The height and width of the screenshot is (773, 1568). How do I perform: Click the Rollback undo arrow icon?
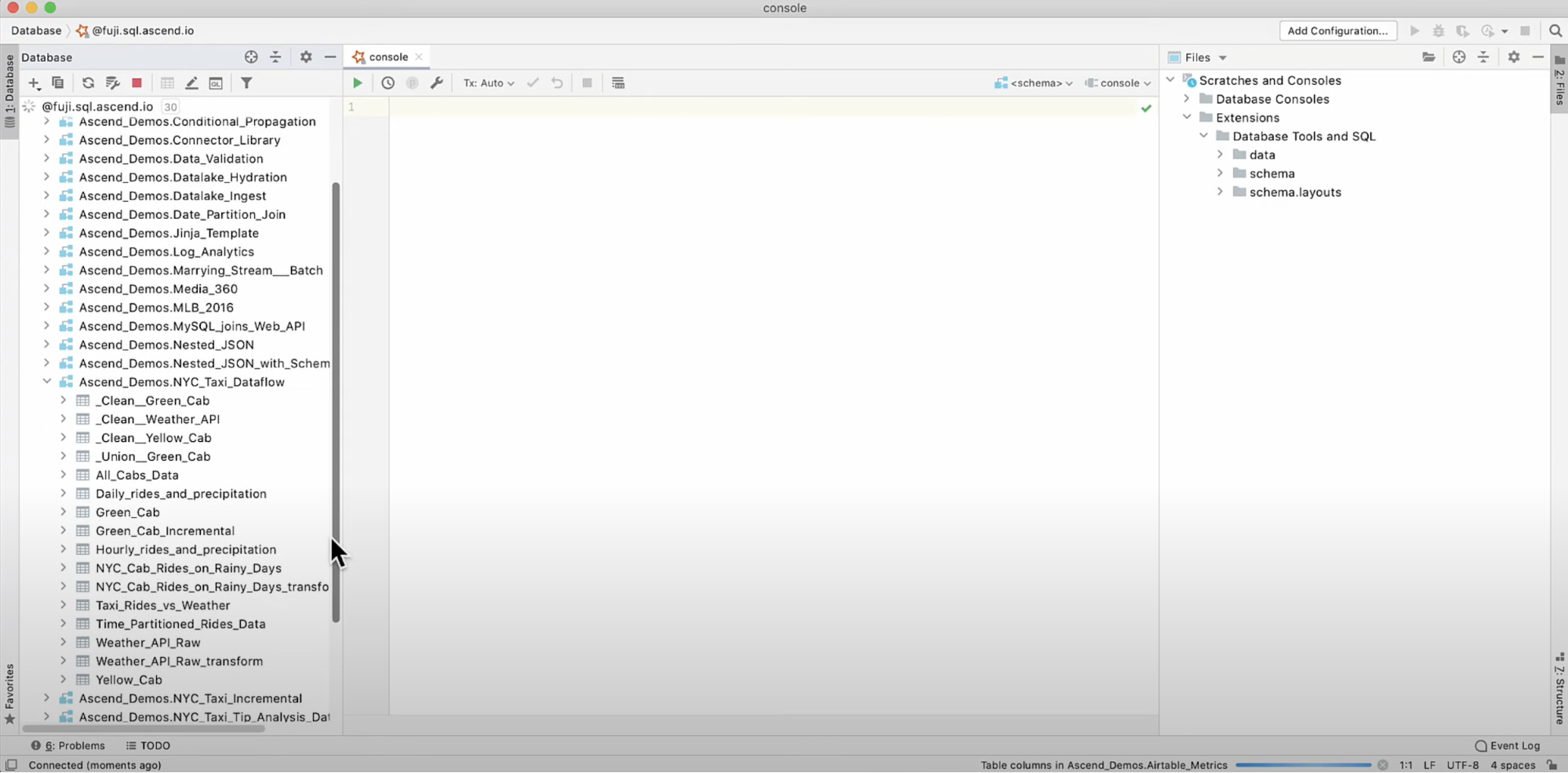[557, 83]
